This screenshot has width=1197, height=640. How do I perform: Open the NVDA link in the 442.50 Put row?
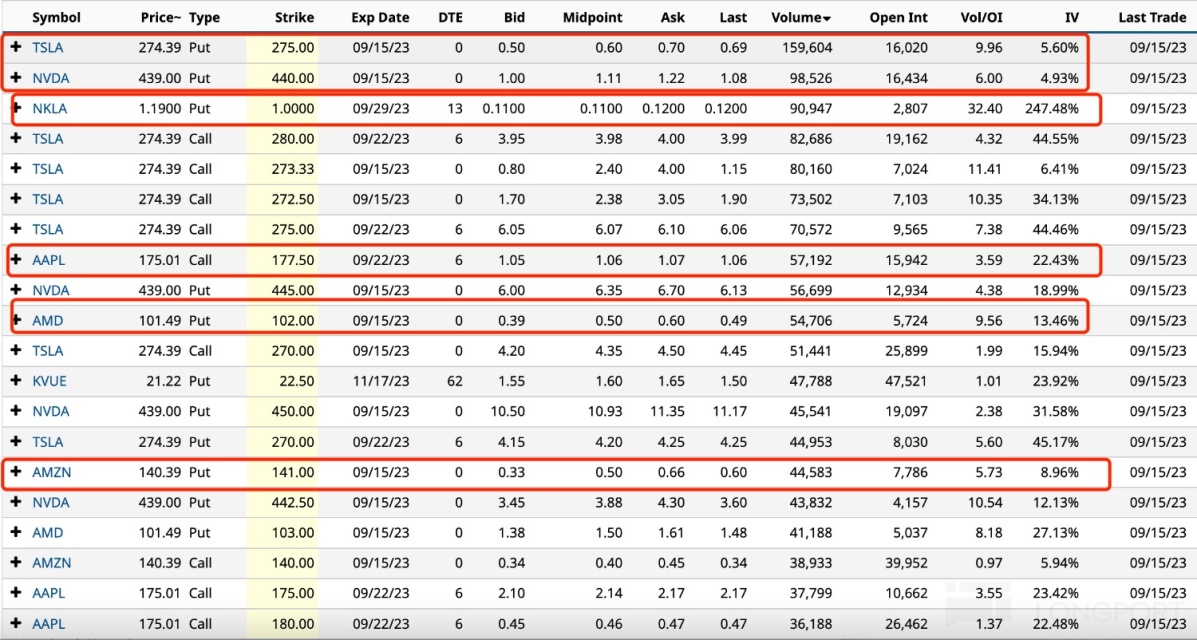click(50, 503)
